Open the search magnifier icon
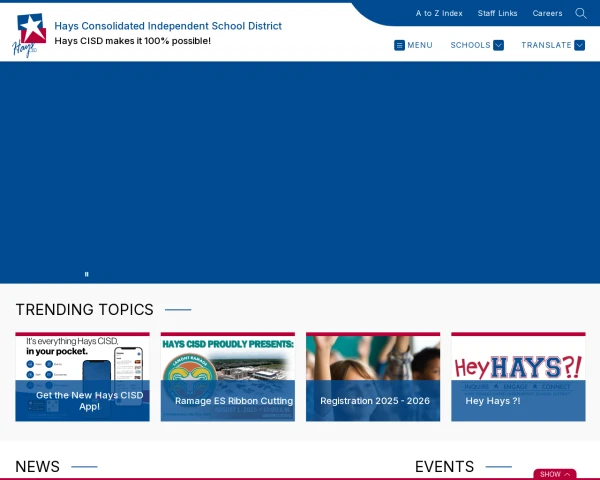Image resolution: width=600 pixels, height=480 pixels. [x=580, y=13]
